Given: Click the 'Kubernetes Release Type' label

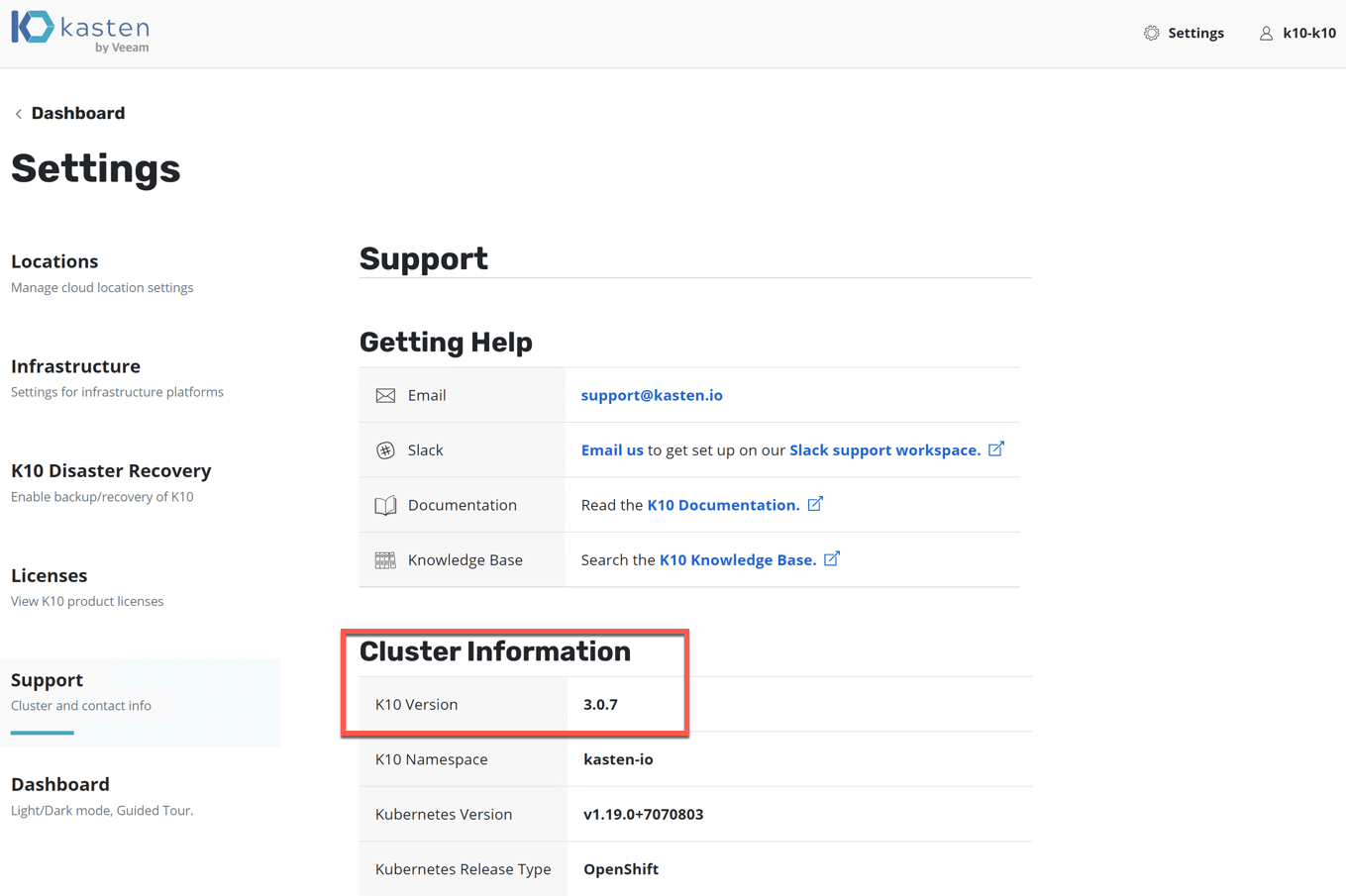Looking at the screenshot, I should point(463,869).
